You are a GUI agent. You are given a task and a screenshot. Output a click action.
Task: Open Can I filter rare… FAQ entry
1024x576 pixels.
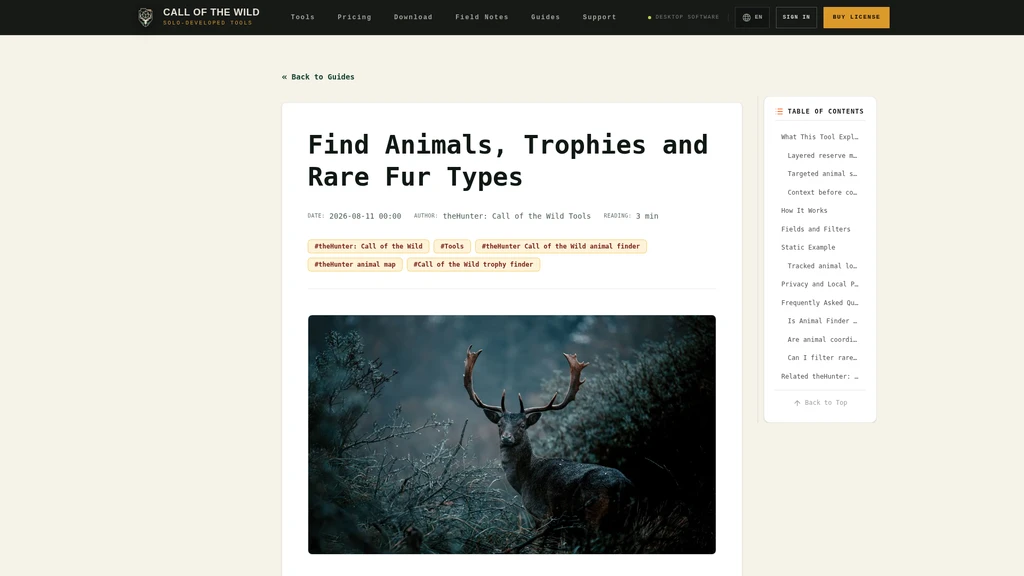click(x=822, y=358)
